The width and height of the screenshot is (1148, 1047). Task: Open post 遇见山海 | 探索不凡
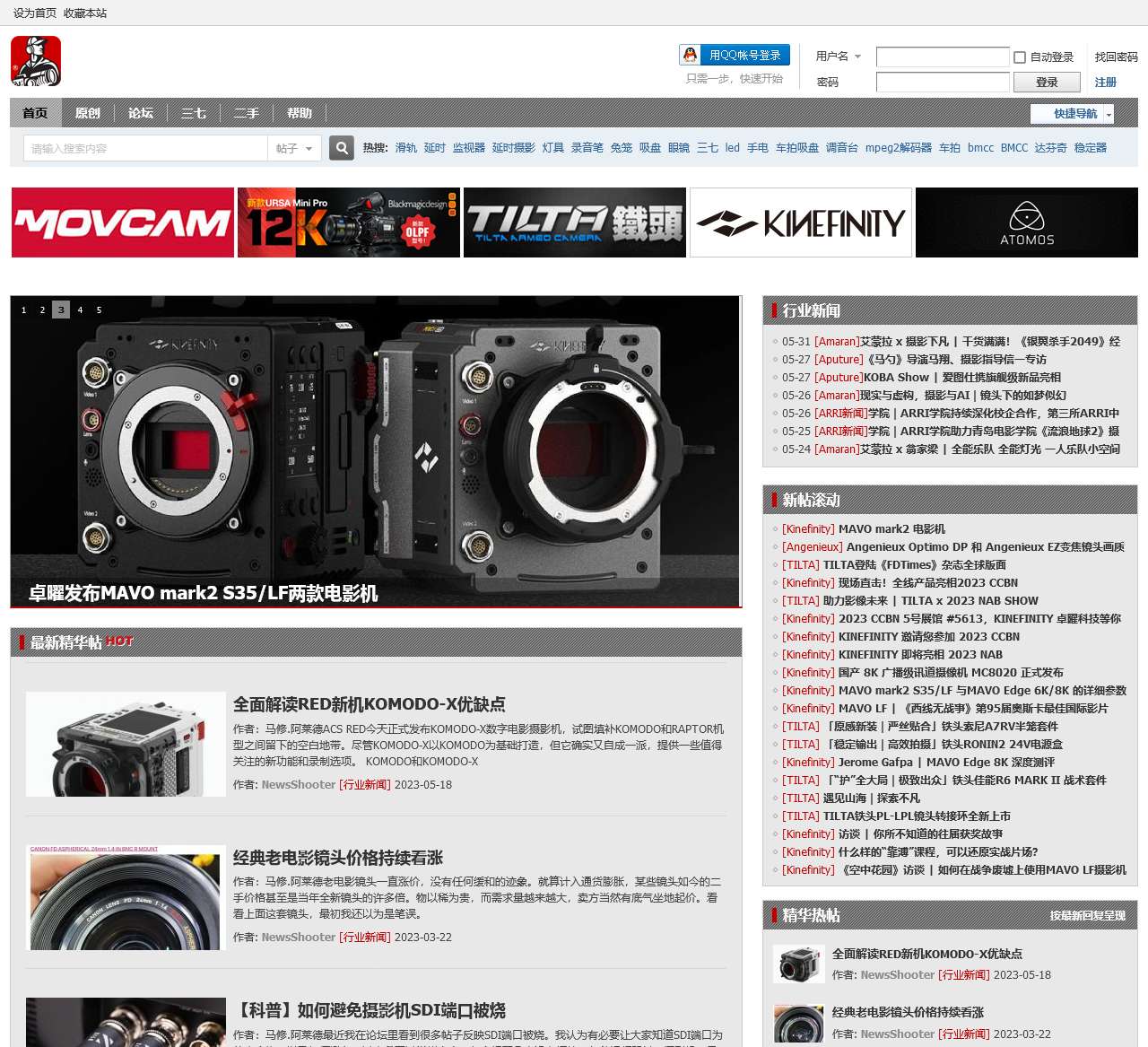pos(872,798)
